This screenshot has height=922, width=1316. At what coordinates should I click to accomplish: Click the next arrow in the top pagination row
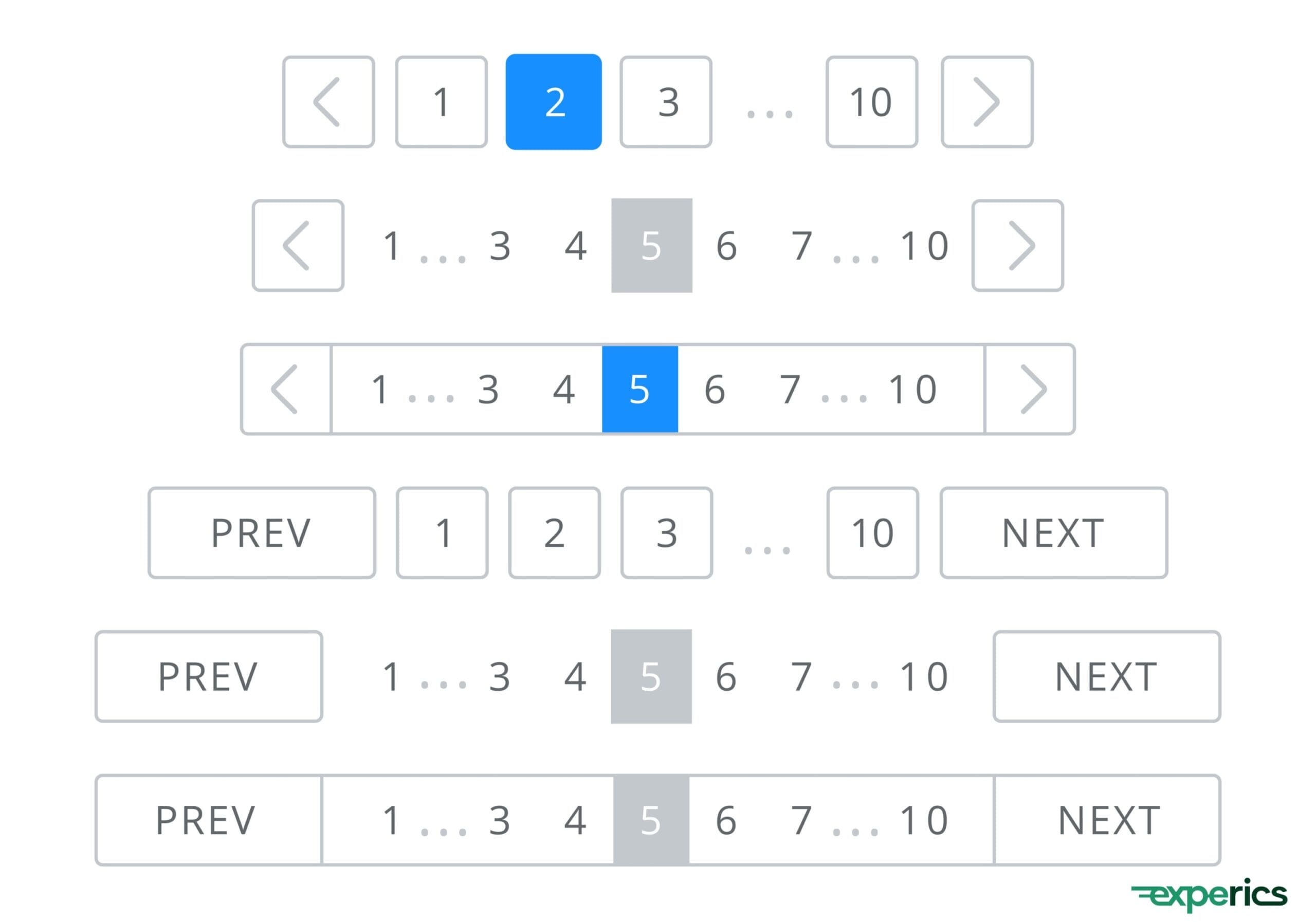coord(987,102)
